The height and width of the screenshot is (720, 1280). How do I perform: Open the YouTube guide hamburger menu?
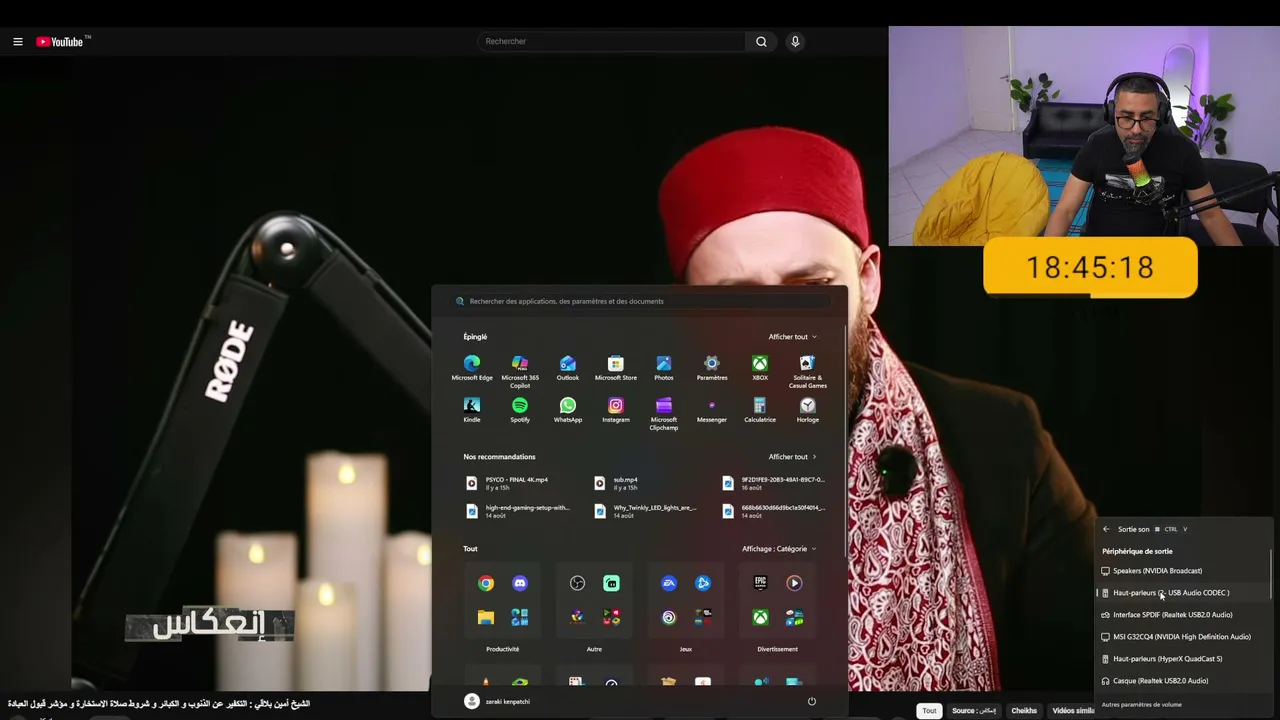pyautogui.click(x=18, y=41)
